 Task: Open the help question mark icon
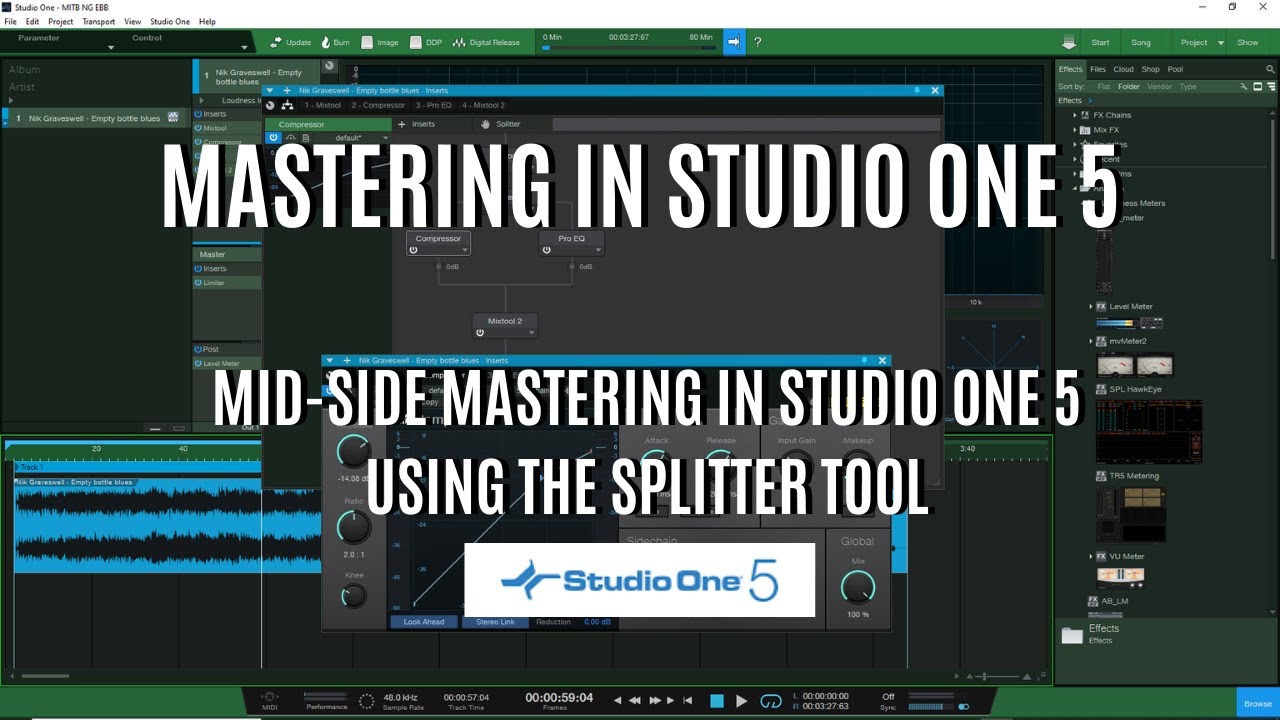coord(757,42)
